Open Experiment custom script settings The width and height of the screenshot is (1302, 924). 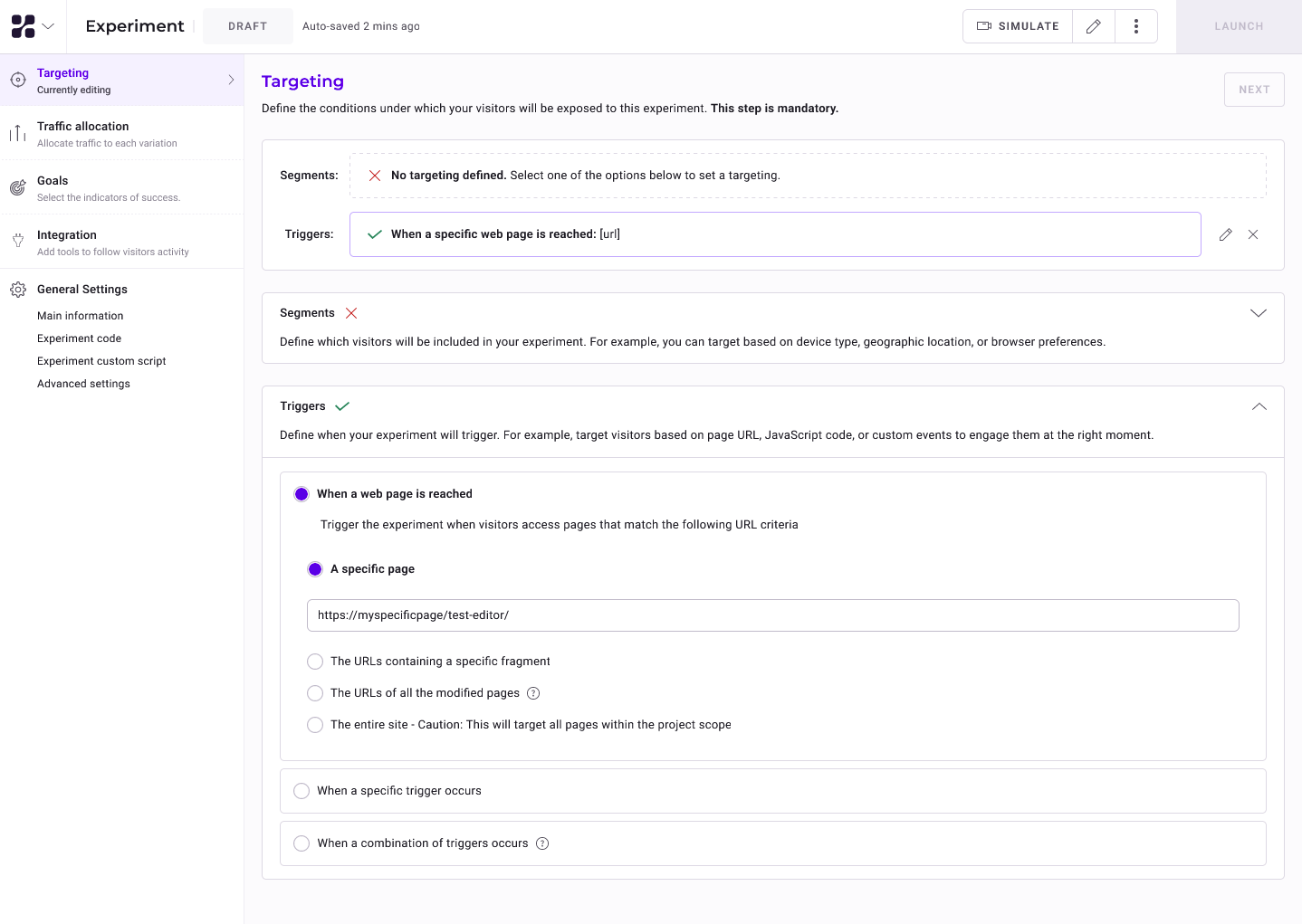pyautogui.click(x=101, y=361)
